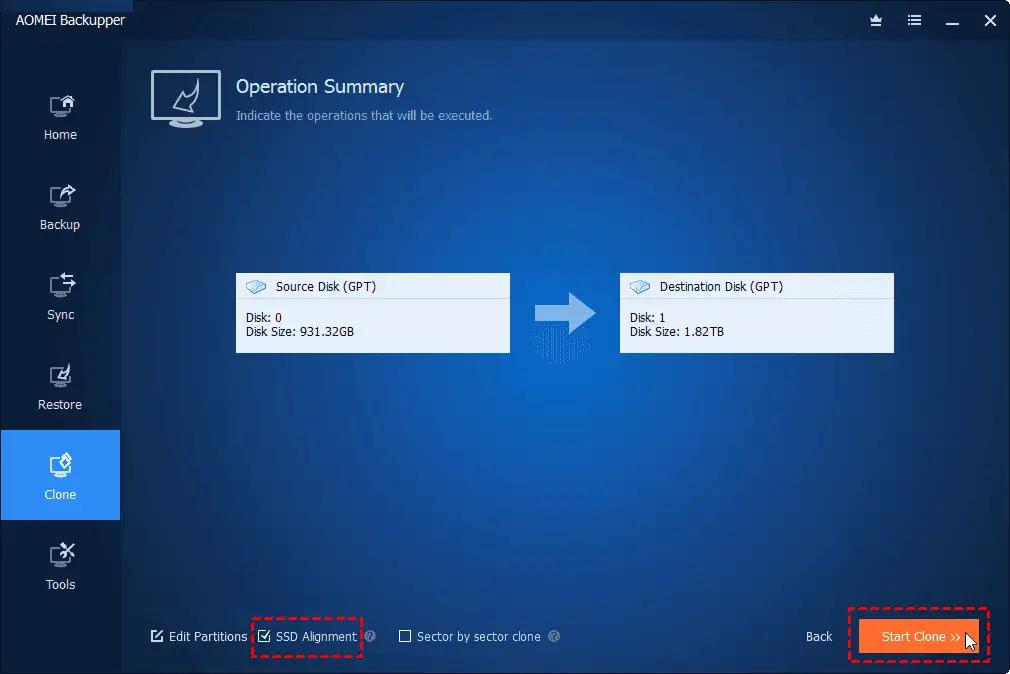Screen dimensions: 1010x674
Task: Select the Clone sidebar icon
Action: (x=60, y=475)
